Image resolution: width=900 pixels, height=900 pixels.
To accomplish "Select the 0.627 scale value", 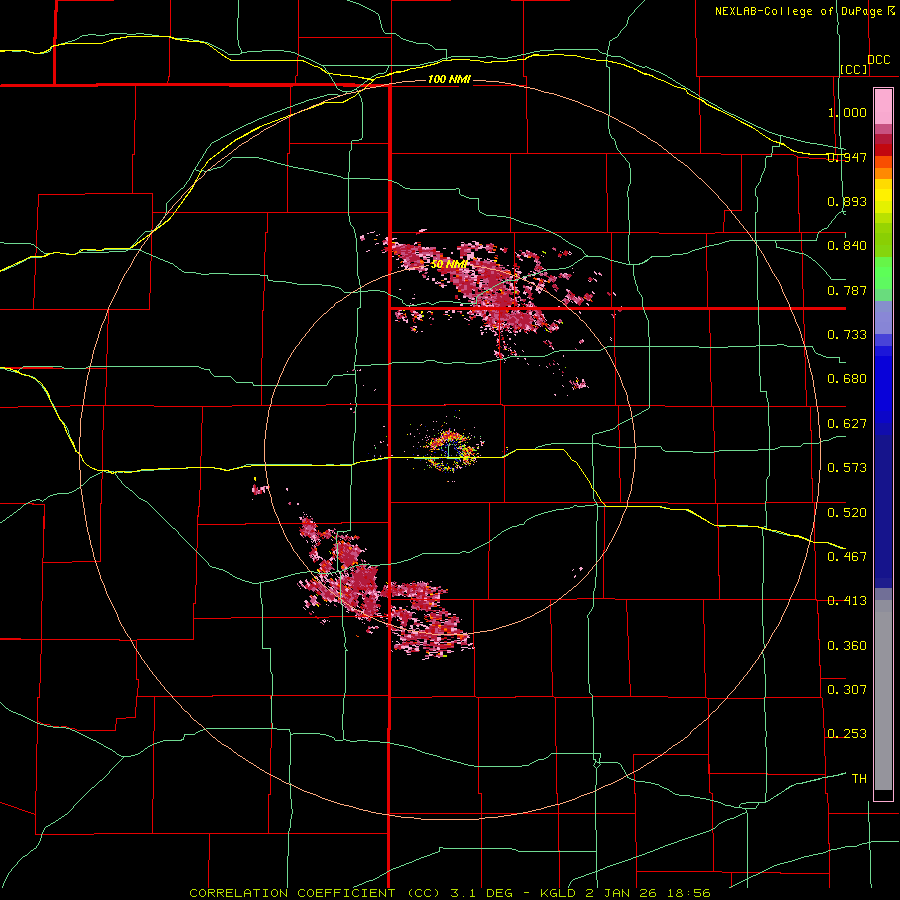I will tap(847, 424).
